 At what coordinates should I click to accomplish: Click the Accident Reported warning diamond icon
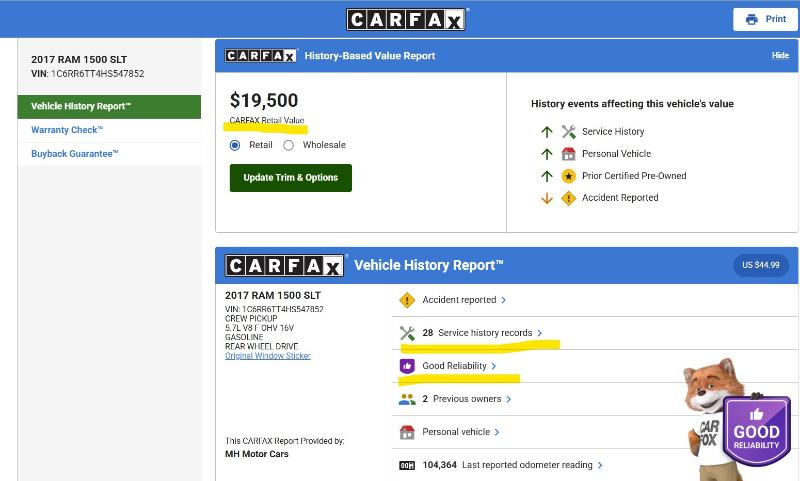point(568,198)
